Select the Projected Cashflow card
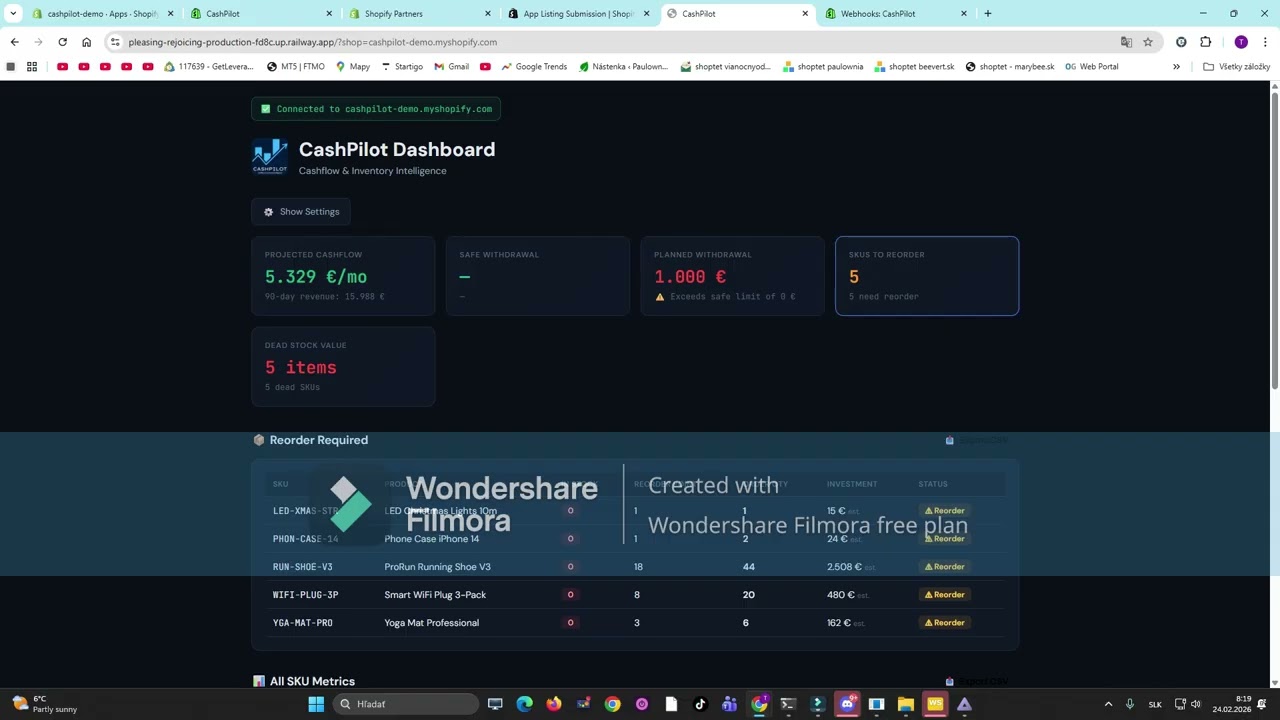 [x=343, y=276]
